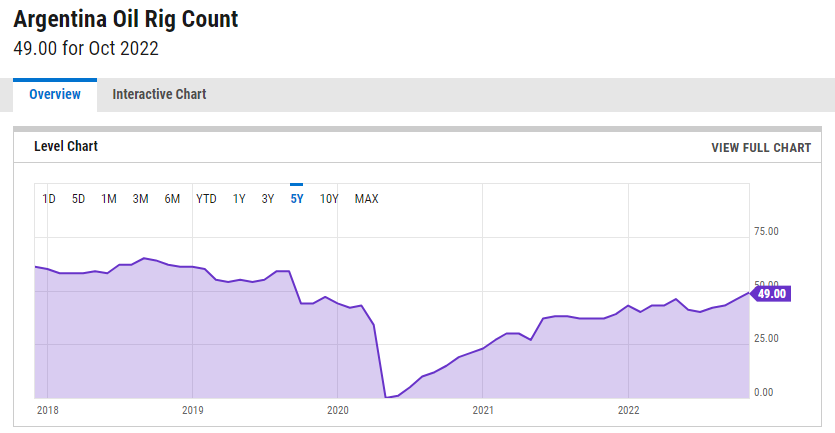Switch chart to 3M range
The height and width of the screenshot is (433, 835).
[x=140, y=198]
